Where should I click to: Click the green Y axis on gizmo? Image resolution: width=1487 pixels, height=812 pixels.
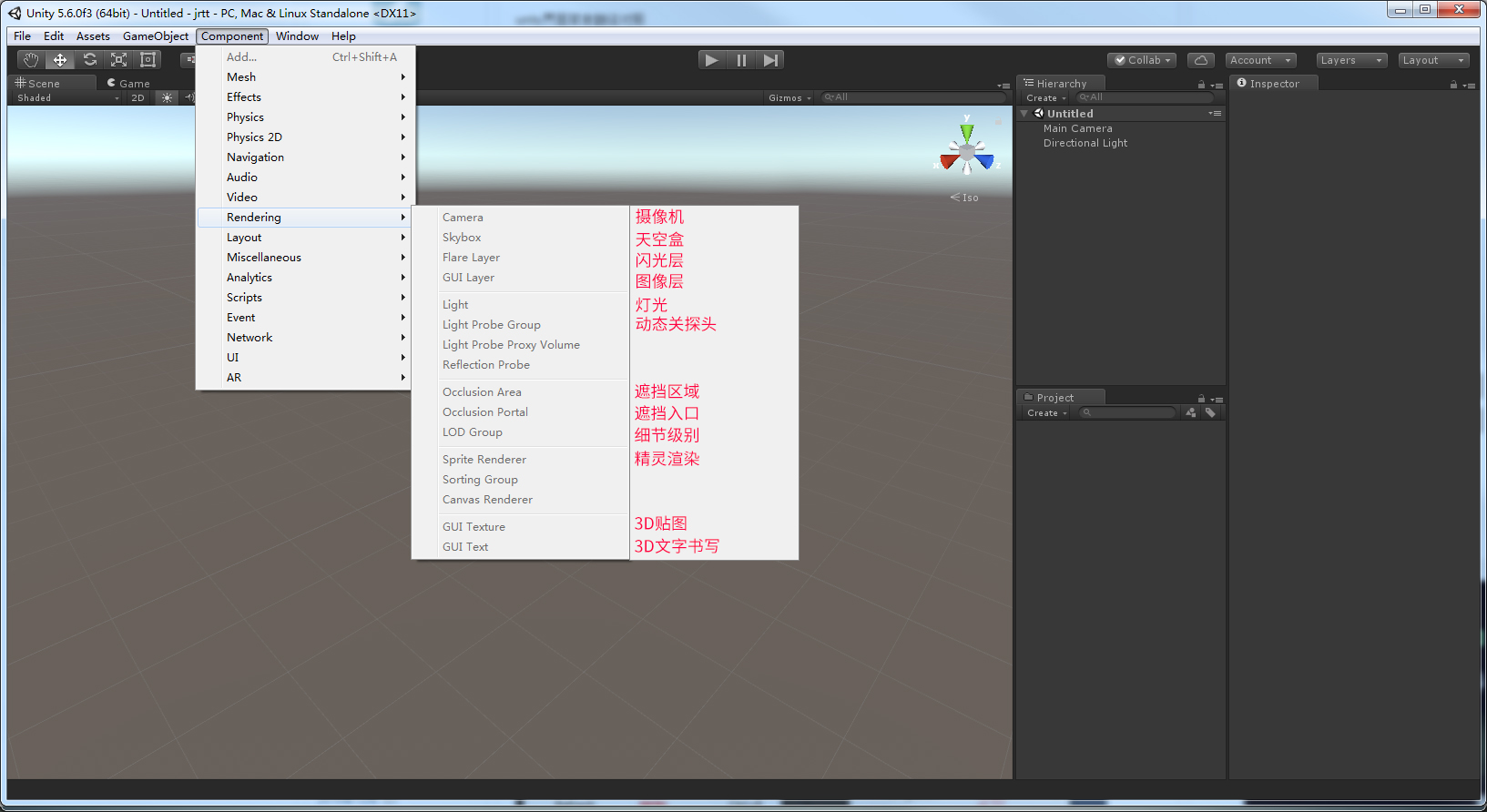click(967, 132)
